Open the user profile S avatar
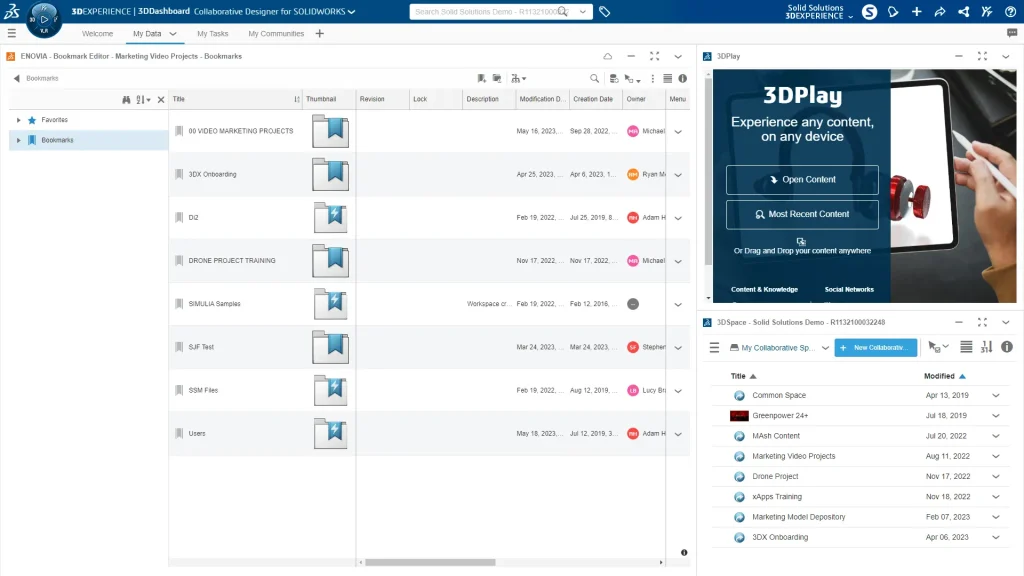1024x576 pixels. click(869, 12)
